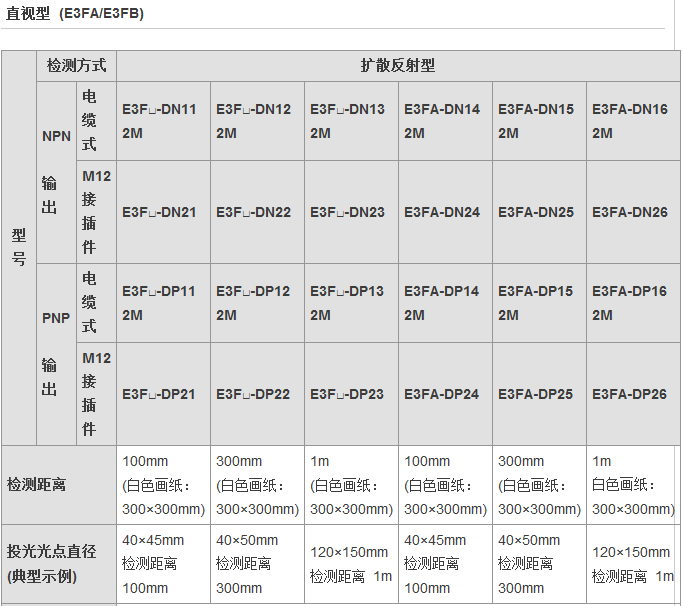The width and height of the screenshot is (682, 606).
Task: Click the E3F□-DN22 connector model
Action: (x=256, y=212)
